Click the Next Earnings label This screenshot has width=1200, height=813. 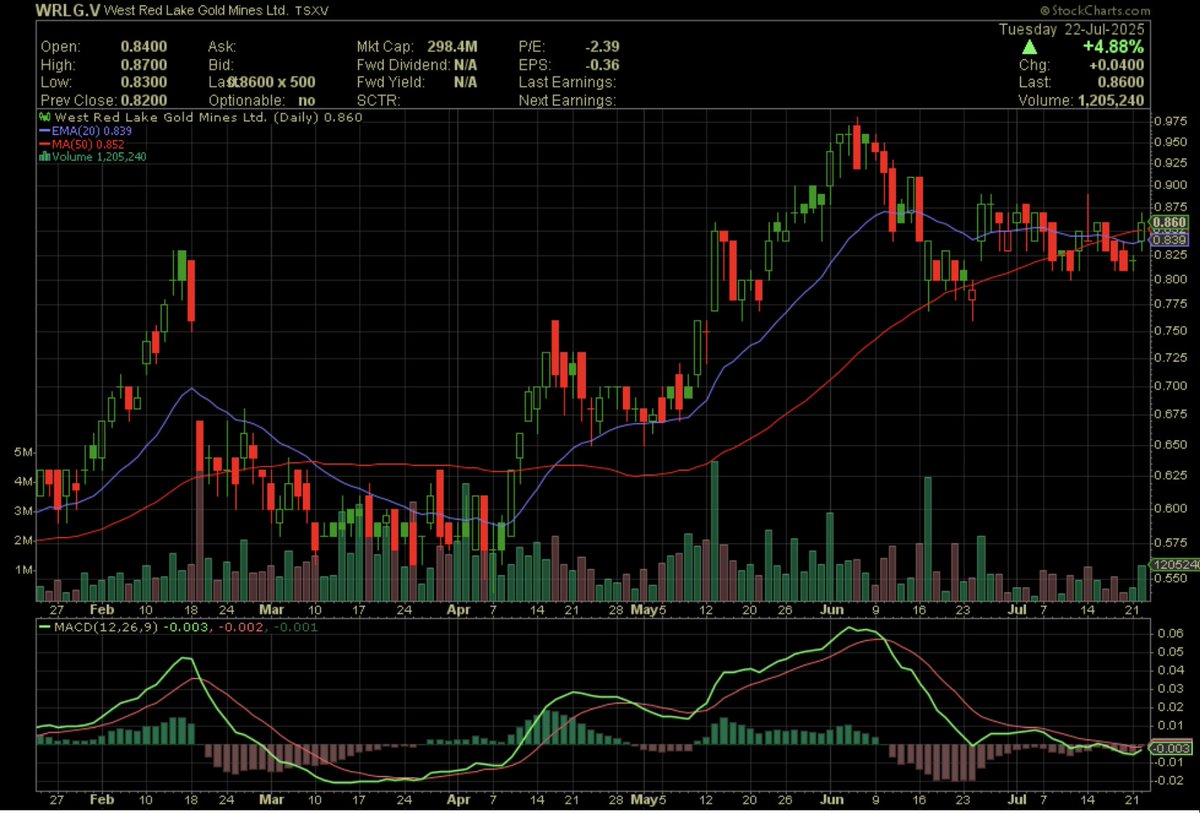click(567, 100)
